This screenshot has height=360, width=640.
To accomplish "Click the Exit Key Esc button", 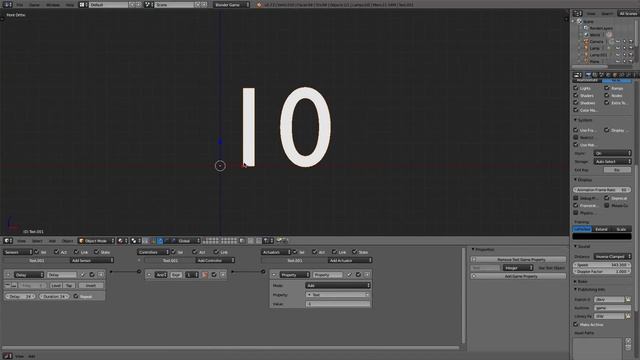I will [617, 170].
